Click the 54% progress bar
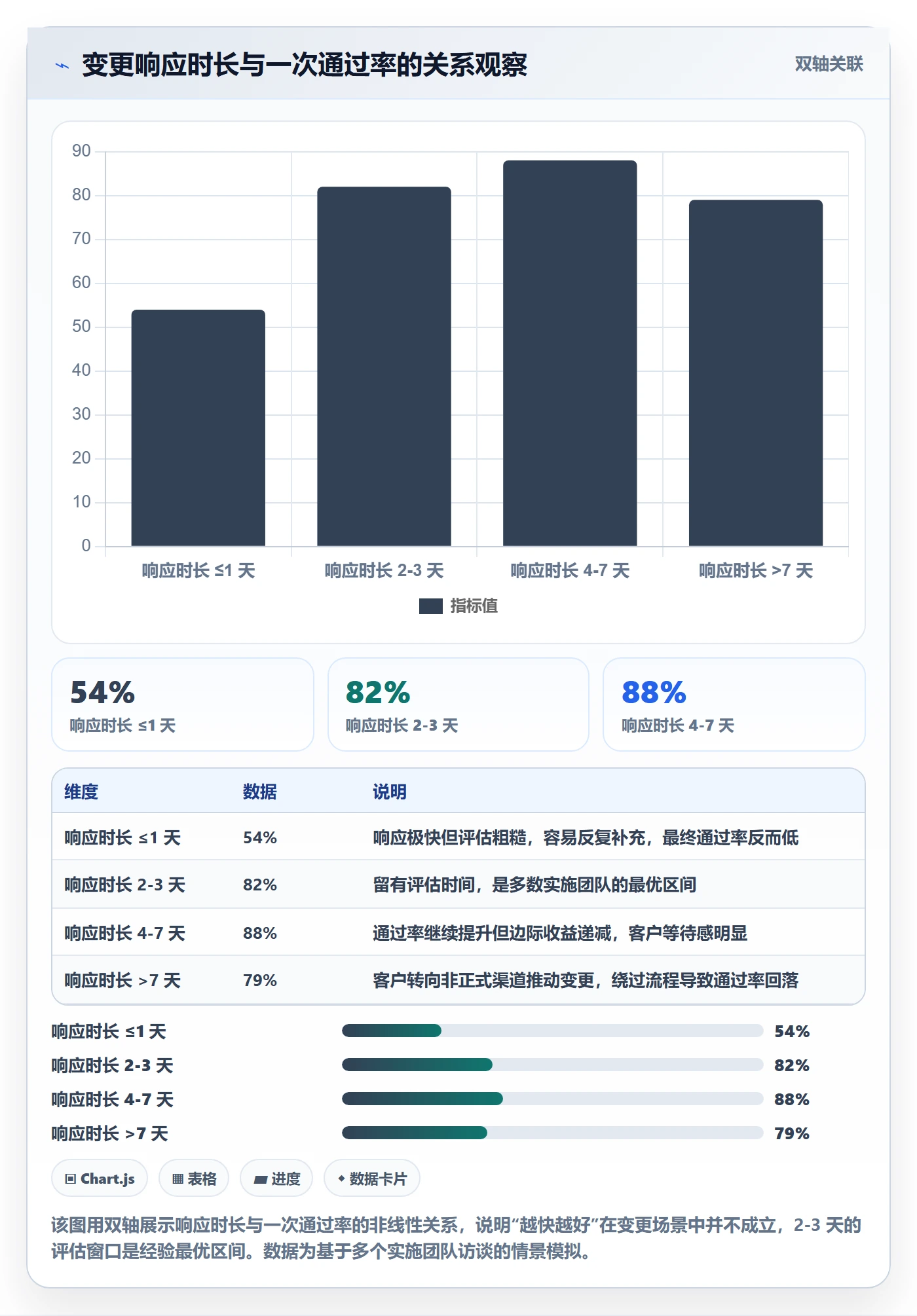Viewport: 917px width, 1316px height. (552, 1031)
